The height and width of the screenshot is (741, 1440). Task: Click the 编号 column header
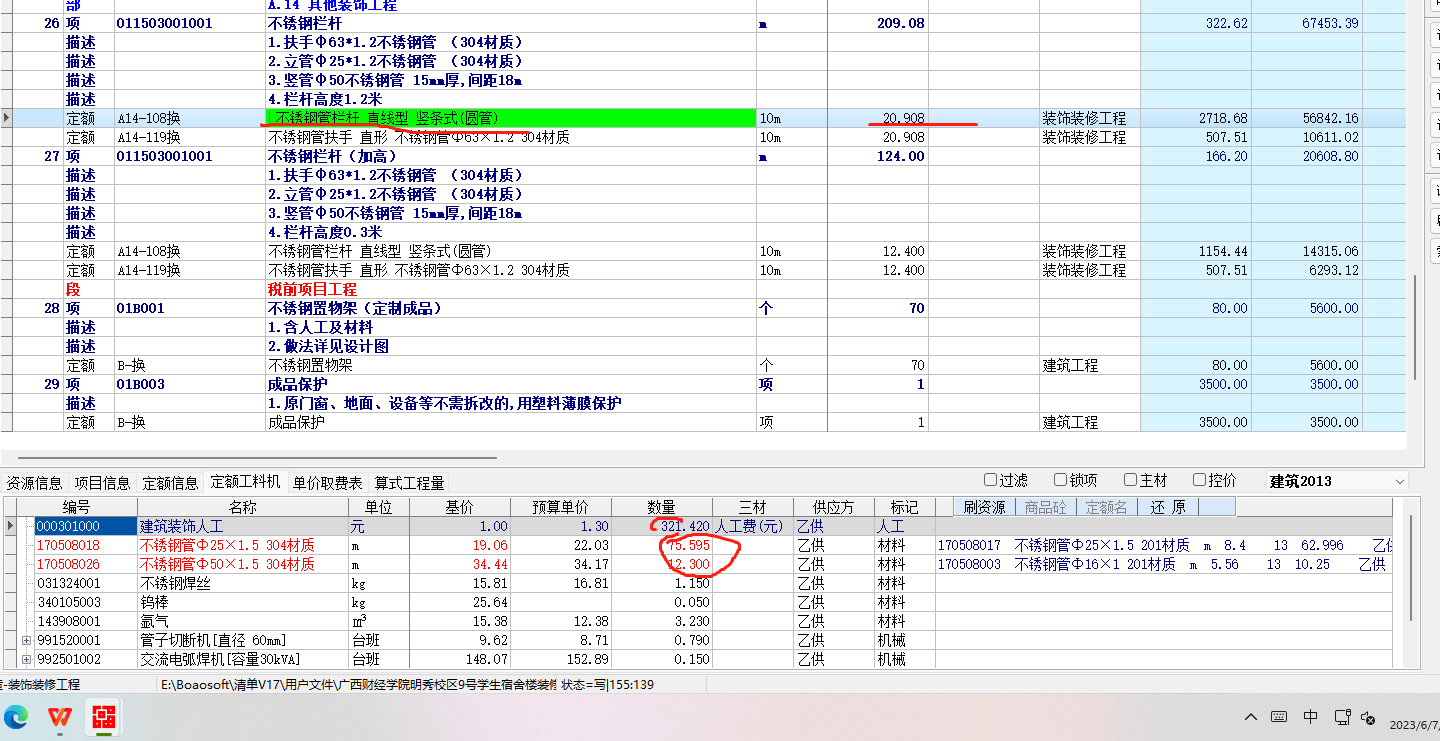76,507
